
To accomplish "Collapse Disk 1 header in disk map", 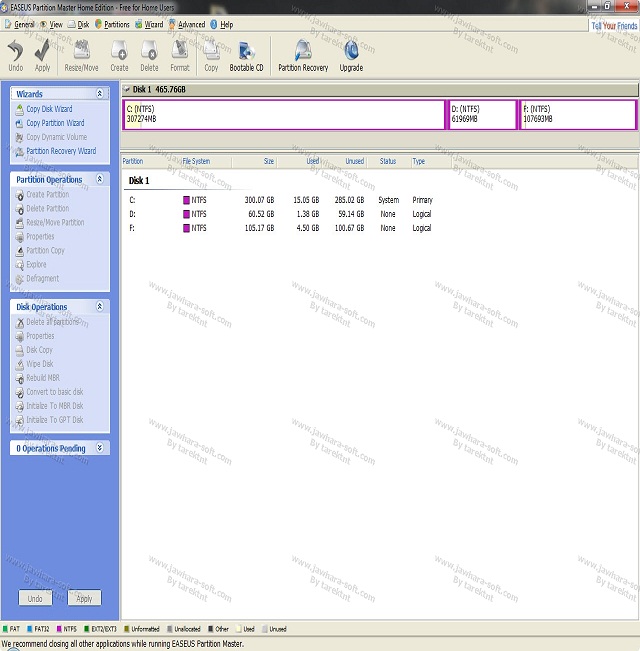I will pos(127,90).
